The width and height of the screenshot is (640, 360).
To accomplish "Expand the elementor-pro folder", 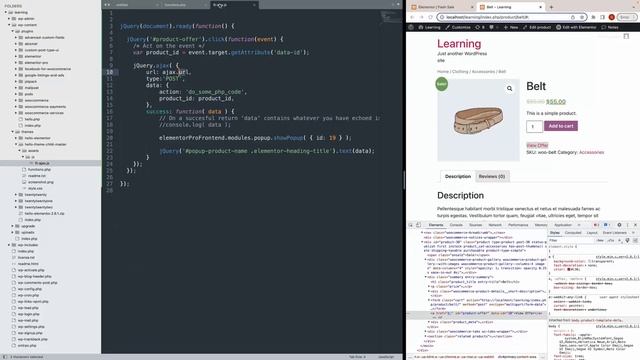I will pos(16,62).
